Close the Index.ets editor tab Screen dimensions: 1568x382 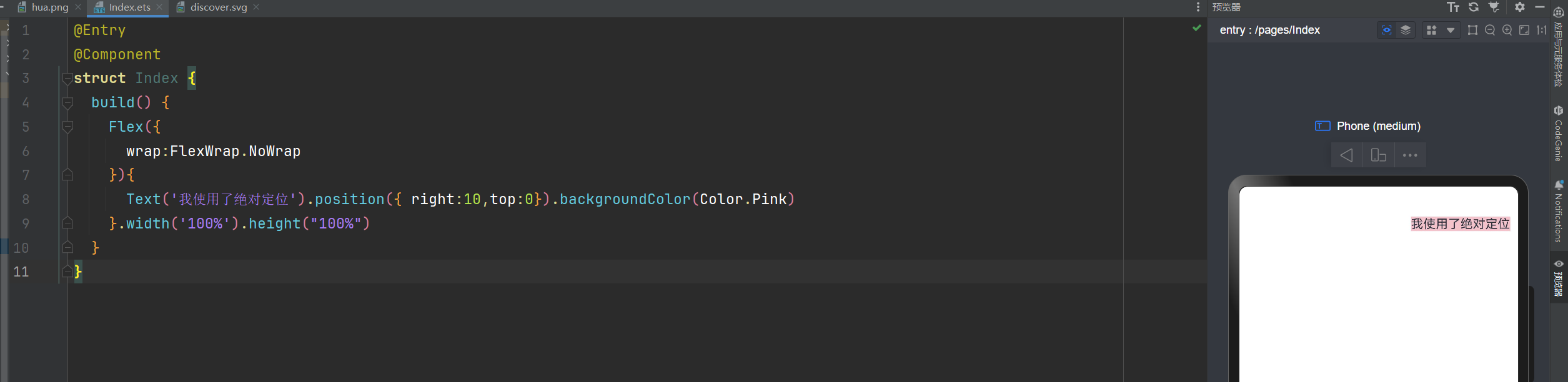[159, 7]
